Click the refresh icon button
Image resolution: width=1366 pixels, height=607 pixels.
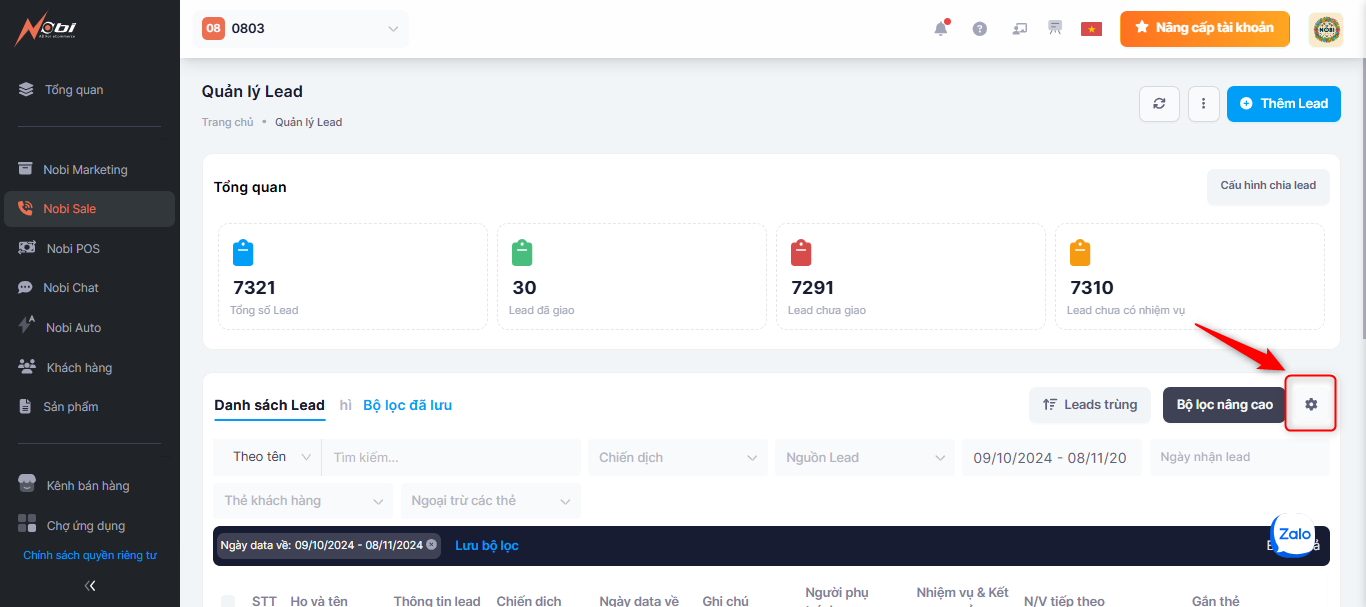(1159, 104)
